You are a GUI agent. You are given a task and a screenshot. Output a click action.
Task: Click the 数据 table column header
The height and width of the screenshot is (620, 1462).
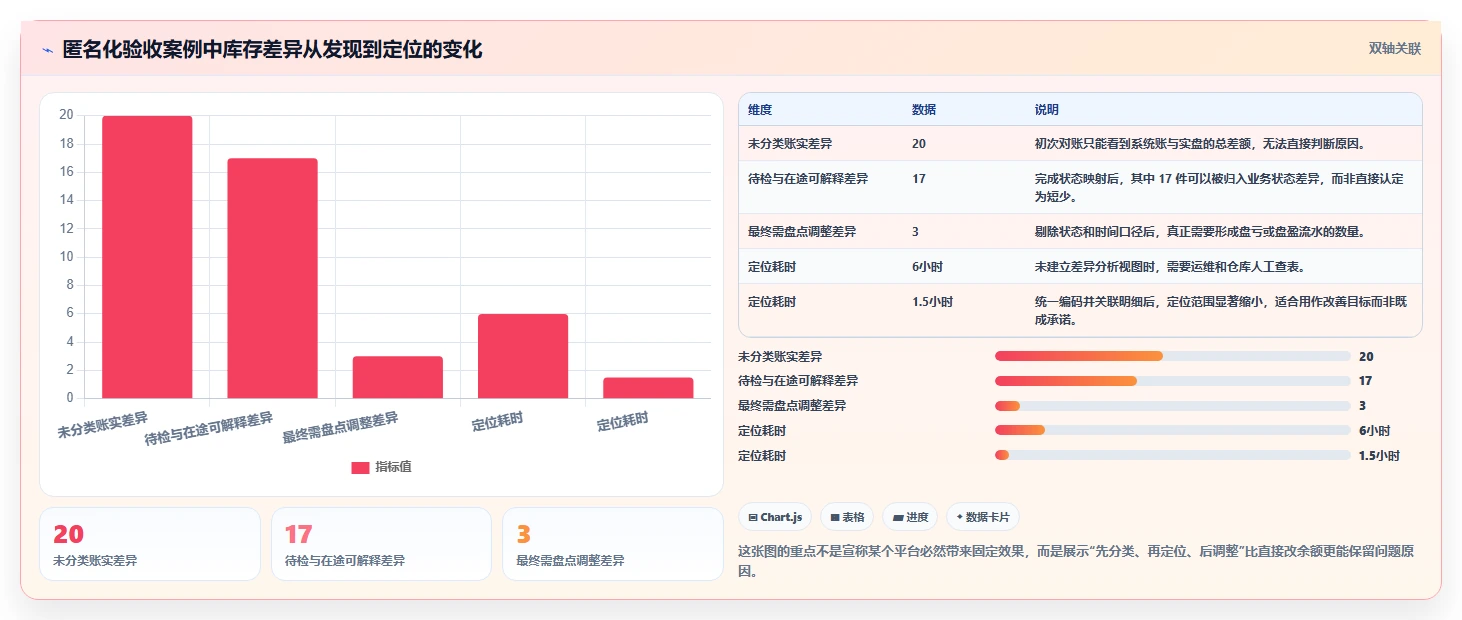(924, 110)
